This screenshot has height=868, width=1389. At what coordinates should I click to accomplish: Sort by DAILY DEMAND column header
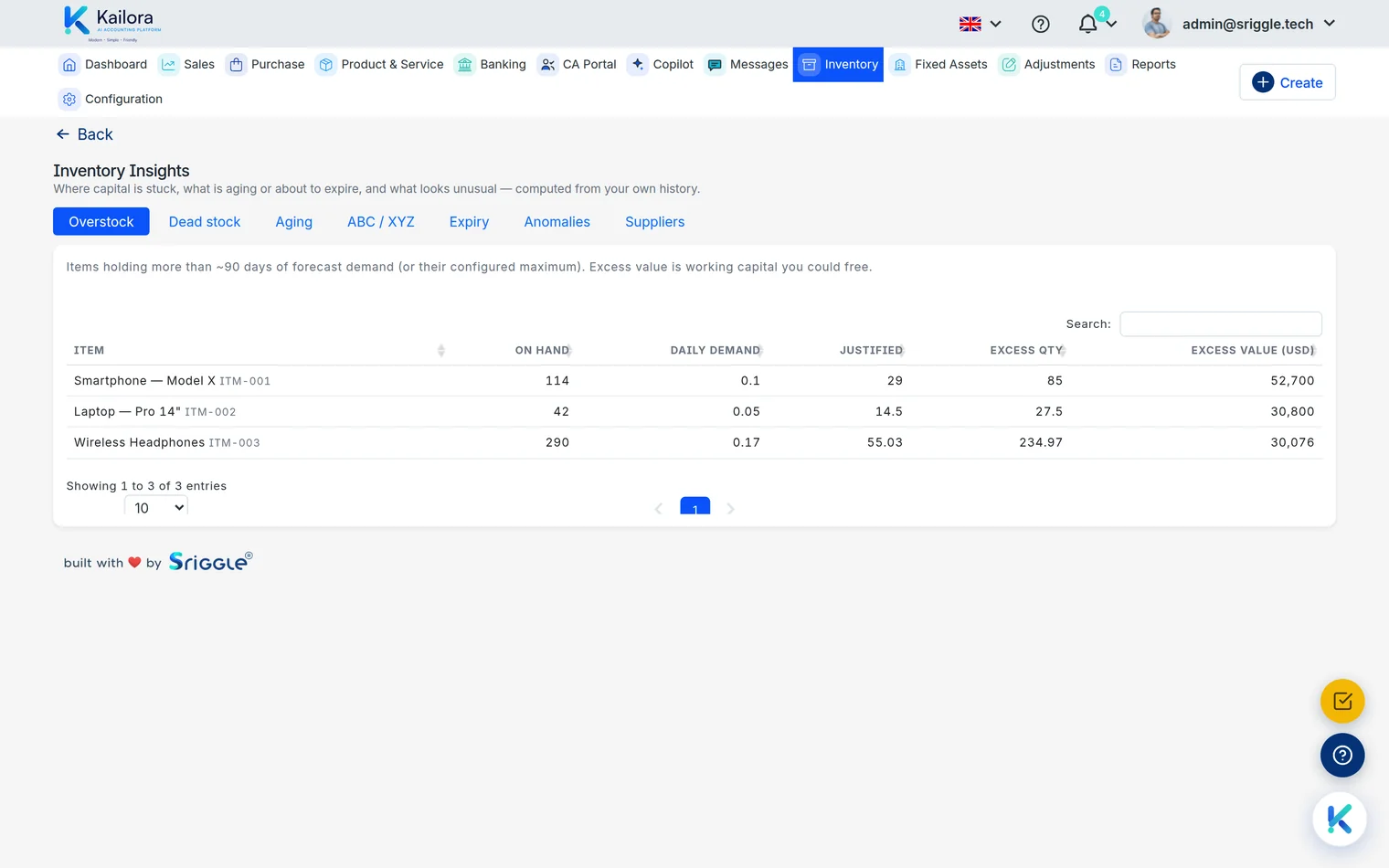click(x=715, y=351)
